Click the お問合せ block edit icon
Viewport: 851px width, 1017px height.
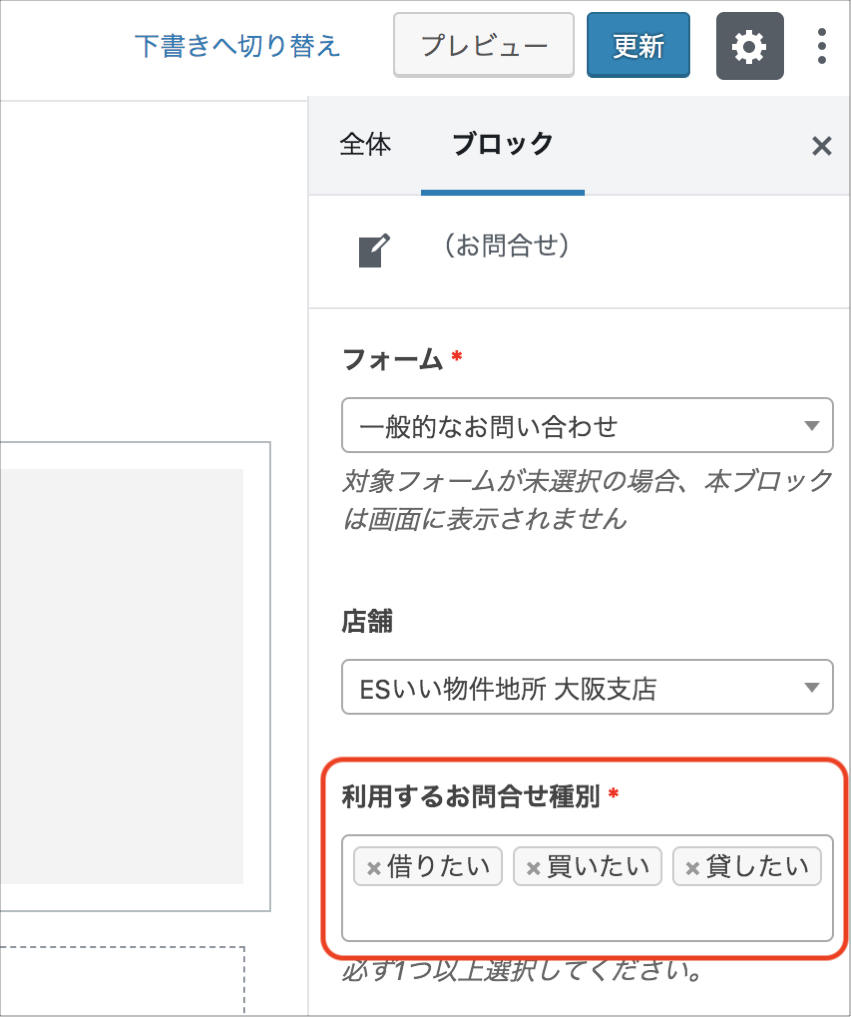point(375,250)
